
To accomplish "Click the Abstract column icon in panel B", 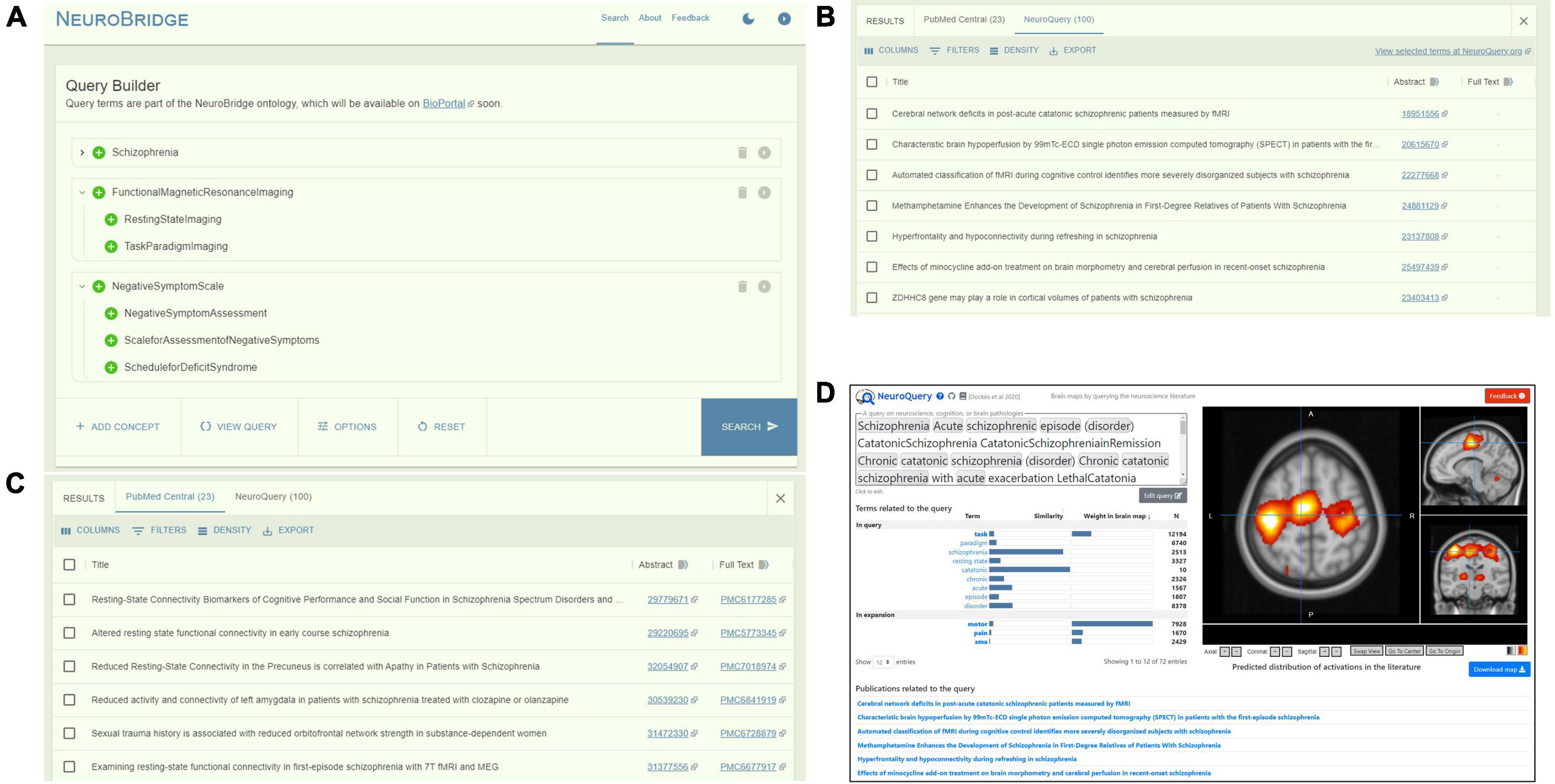I will click(x=1434, y=82).
